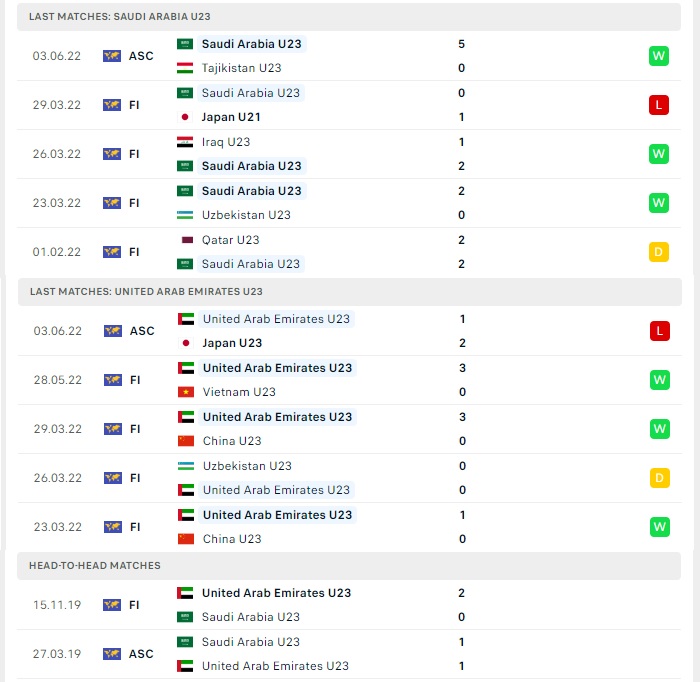Click the world map icon beside the 03.06.22 ASC Saudi match

(x=112, y=56)
